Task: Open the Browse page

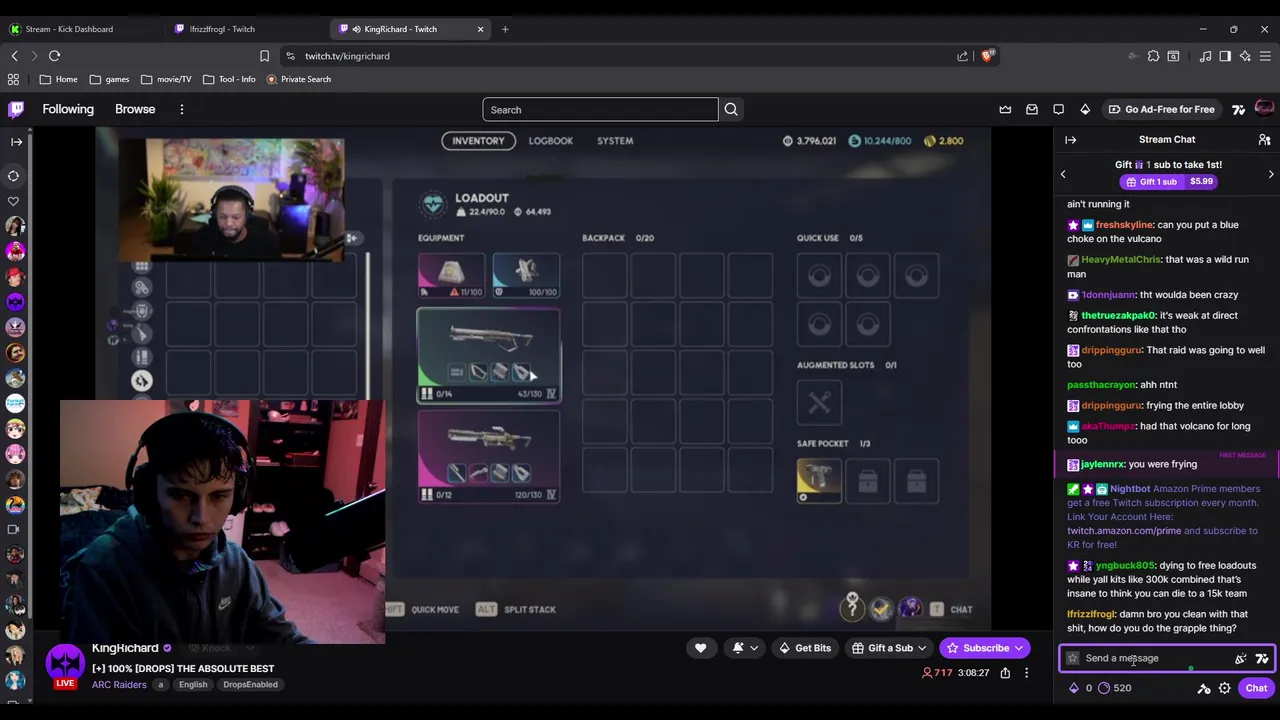Action: 135,109
